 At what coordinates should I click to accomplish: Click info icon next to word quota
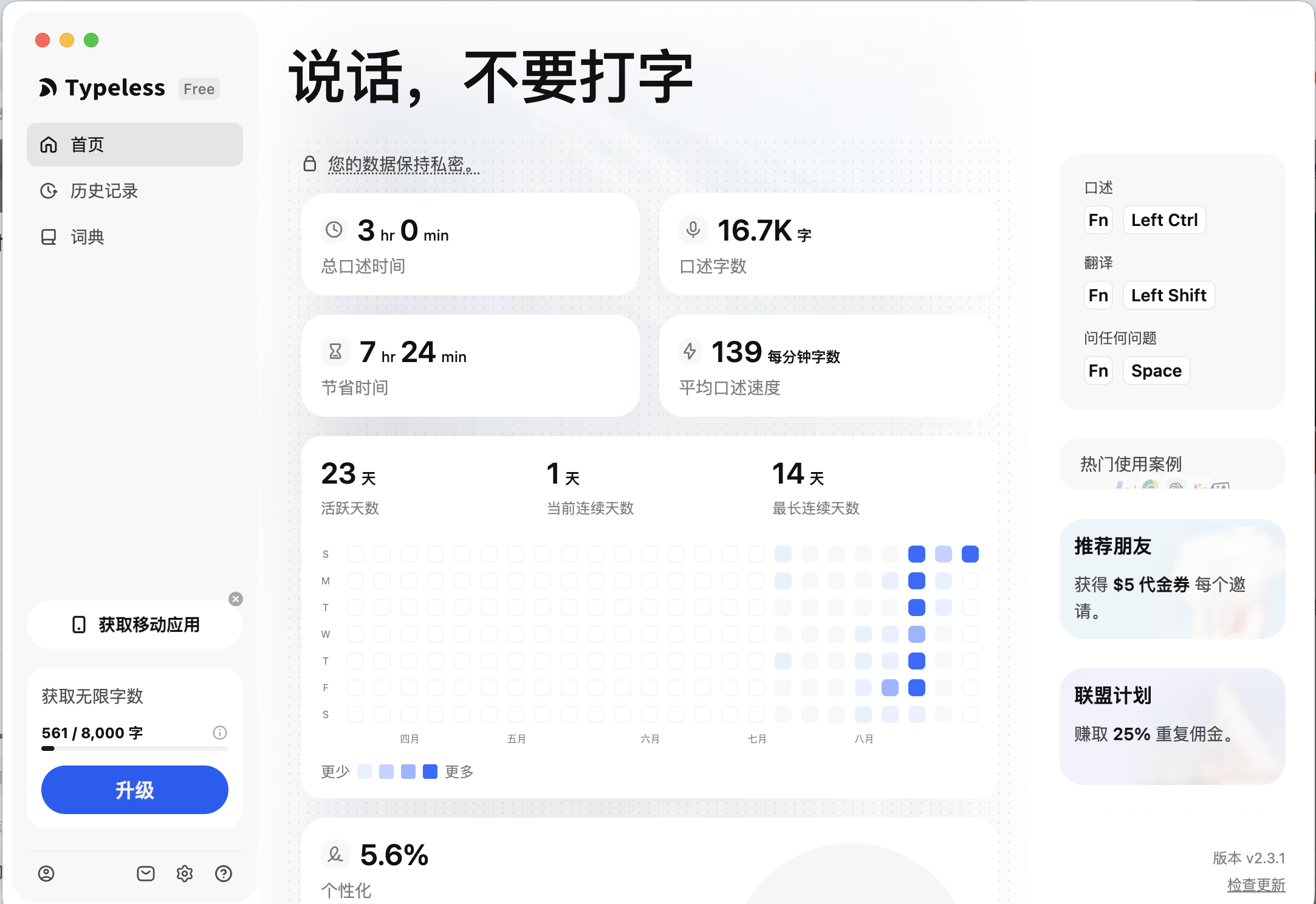pyautogui.click(x=220, y=733)
